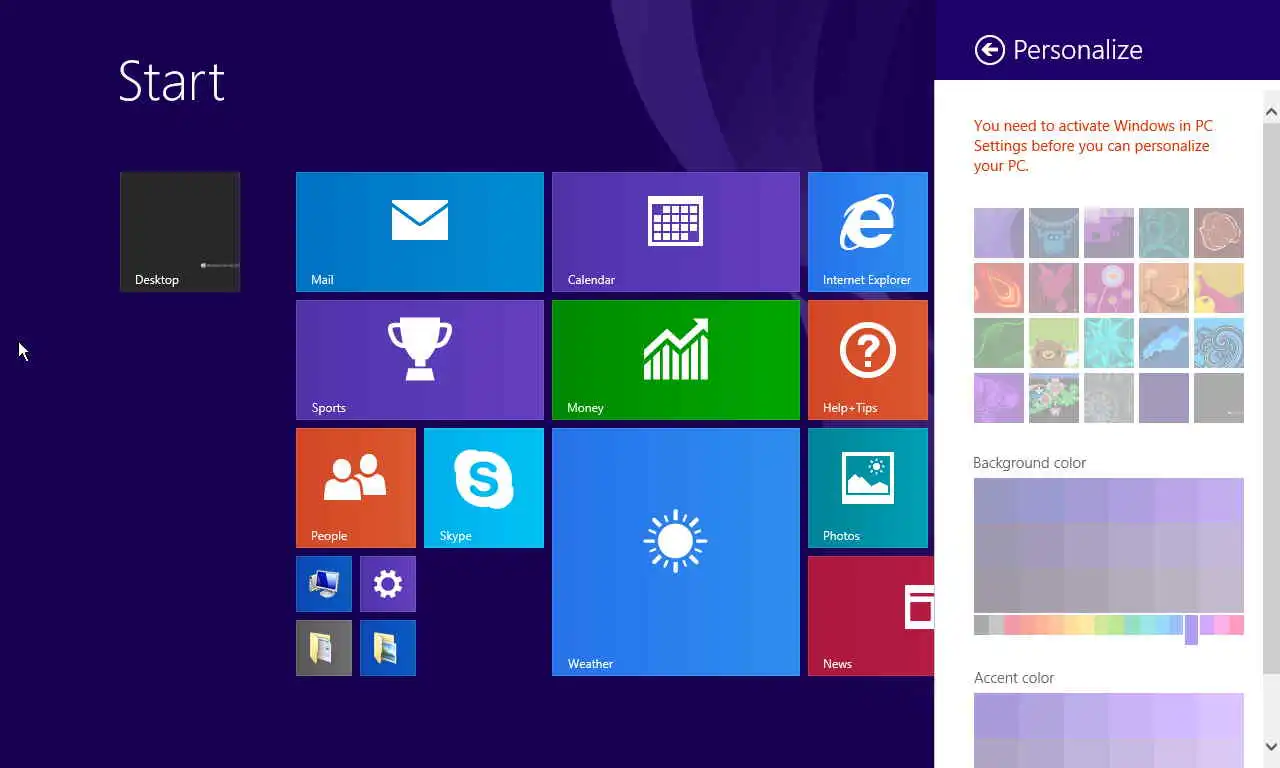Click the Background color hue slider strip

point(1109,625)
